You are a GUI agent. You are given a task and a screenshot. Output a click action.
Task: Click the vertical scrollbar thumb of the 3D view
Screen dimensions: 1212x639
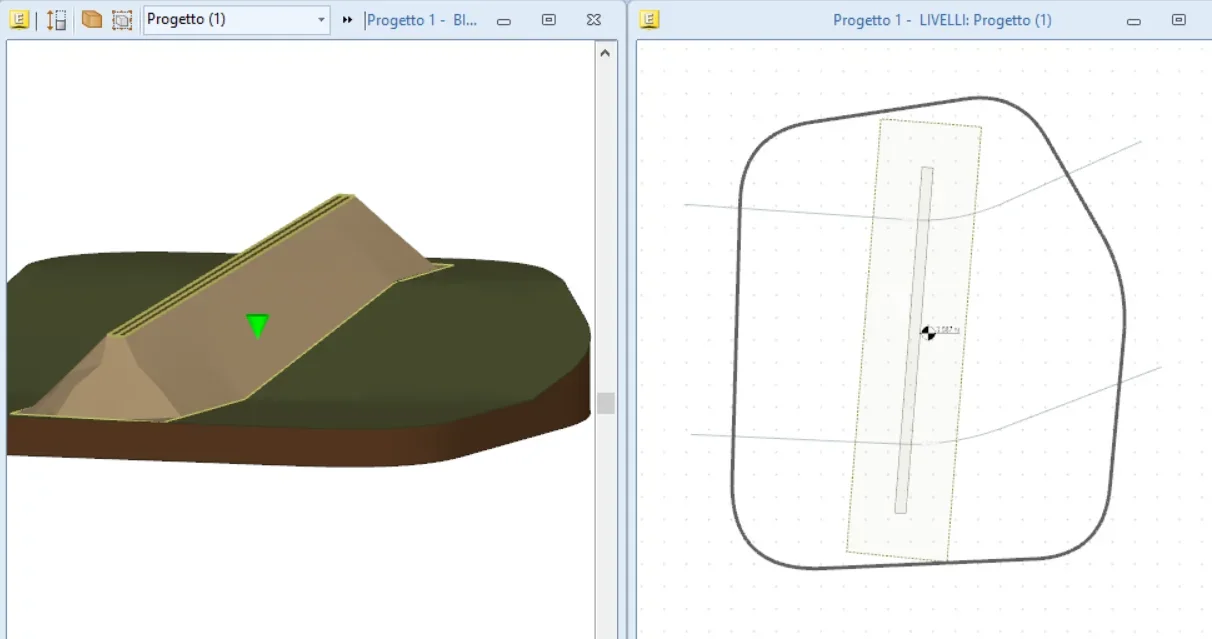point(605,403)
